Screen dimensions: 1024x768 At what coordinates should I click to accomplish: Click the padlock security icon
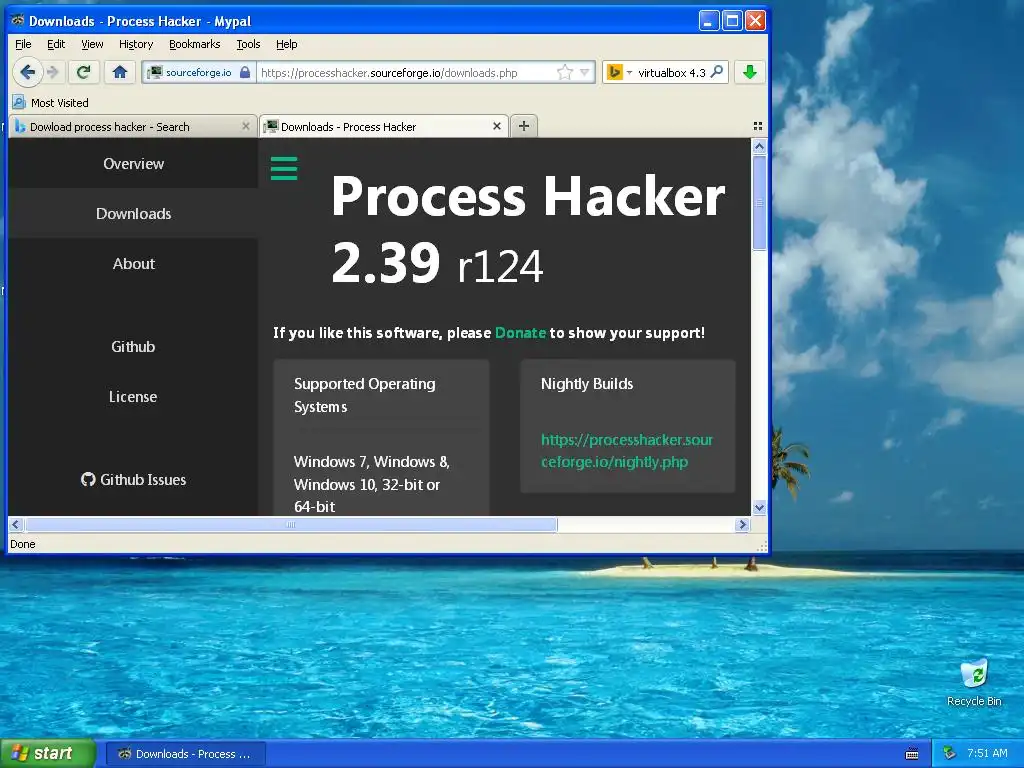pos(245,72)
